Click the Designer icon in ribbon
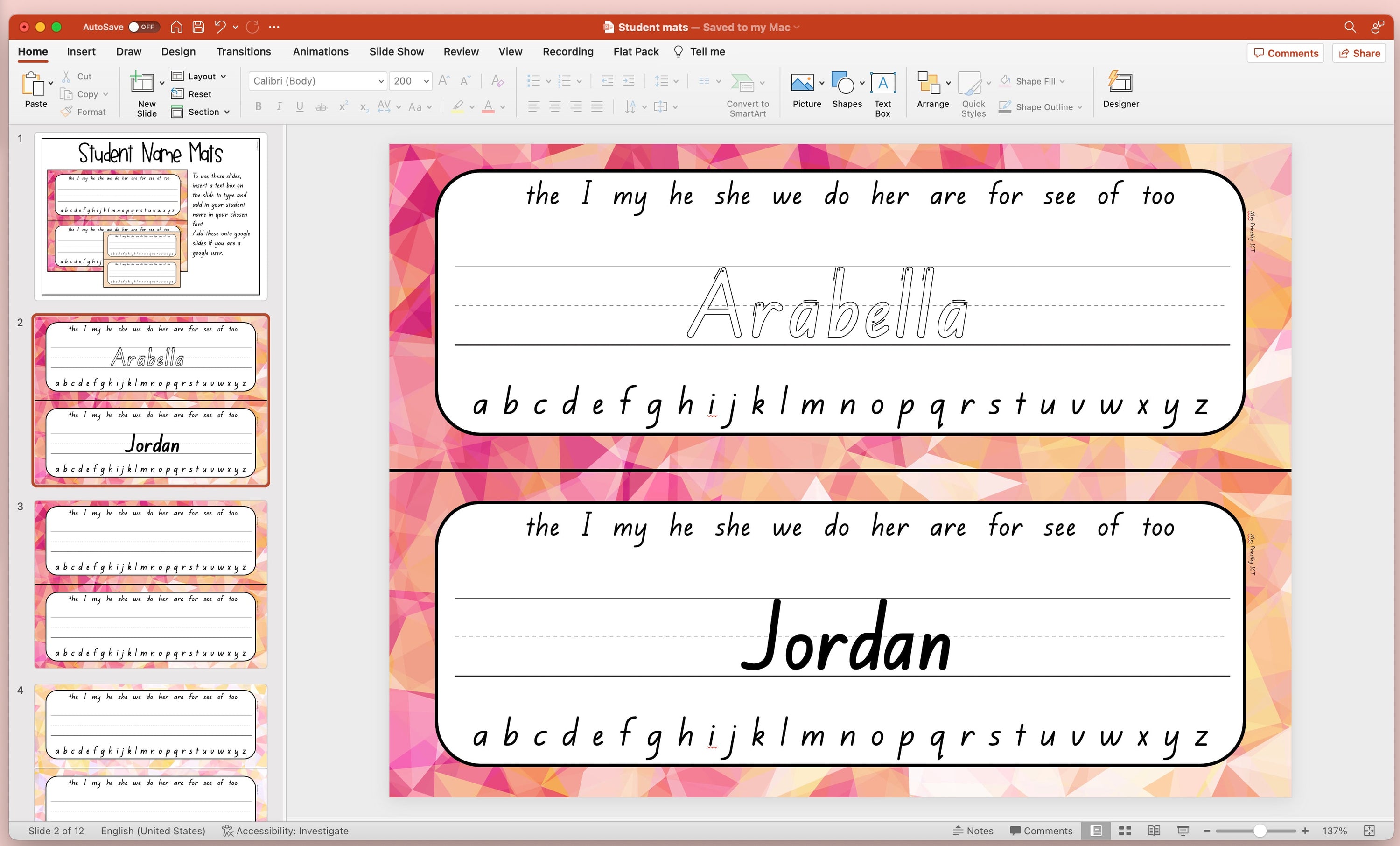This screenshot has height=846, width=1400. (1120, 83)
